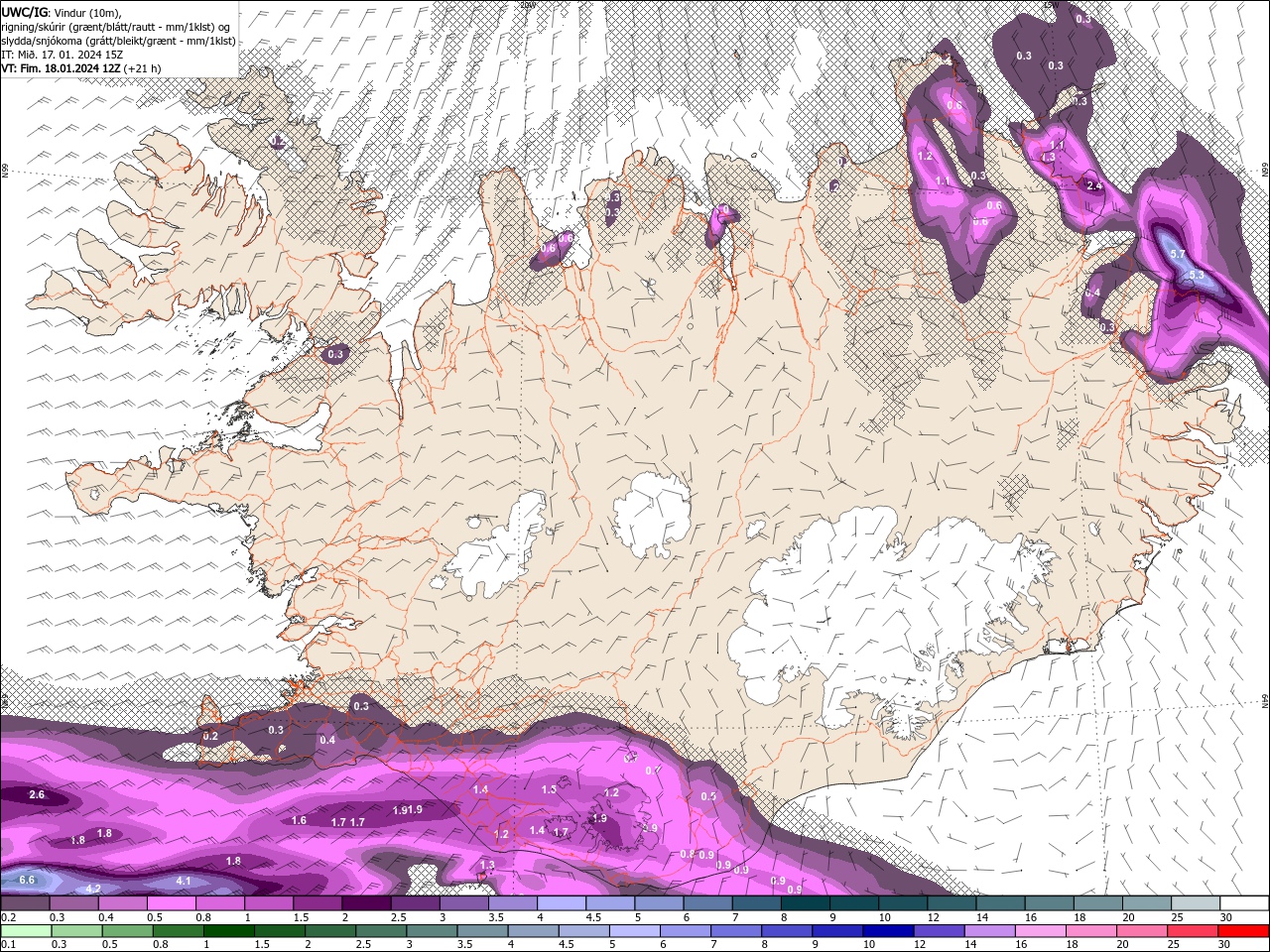The height and width of the screenshot is (952, 1270).
Task: Click the 'slydda/snjókoma' legend description line
Action: [x=118, y=41]
